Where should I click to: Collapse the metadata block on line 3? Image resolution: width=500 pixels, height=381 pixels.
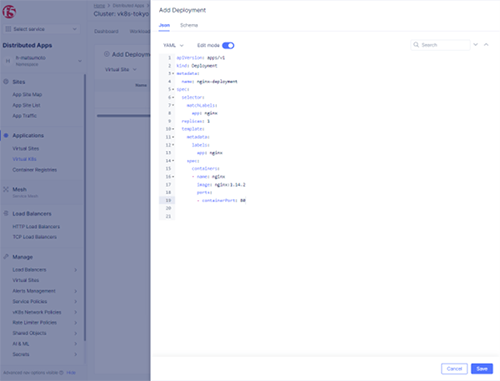click(173, 74)
